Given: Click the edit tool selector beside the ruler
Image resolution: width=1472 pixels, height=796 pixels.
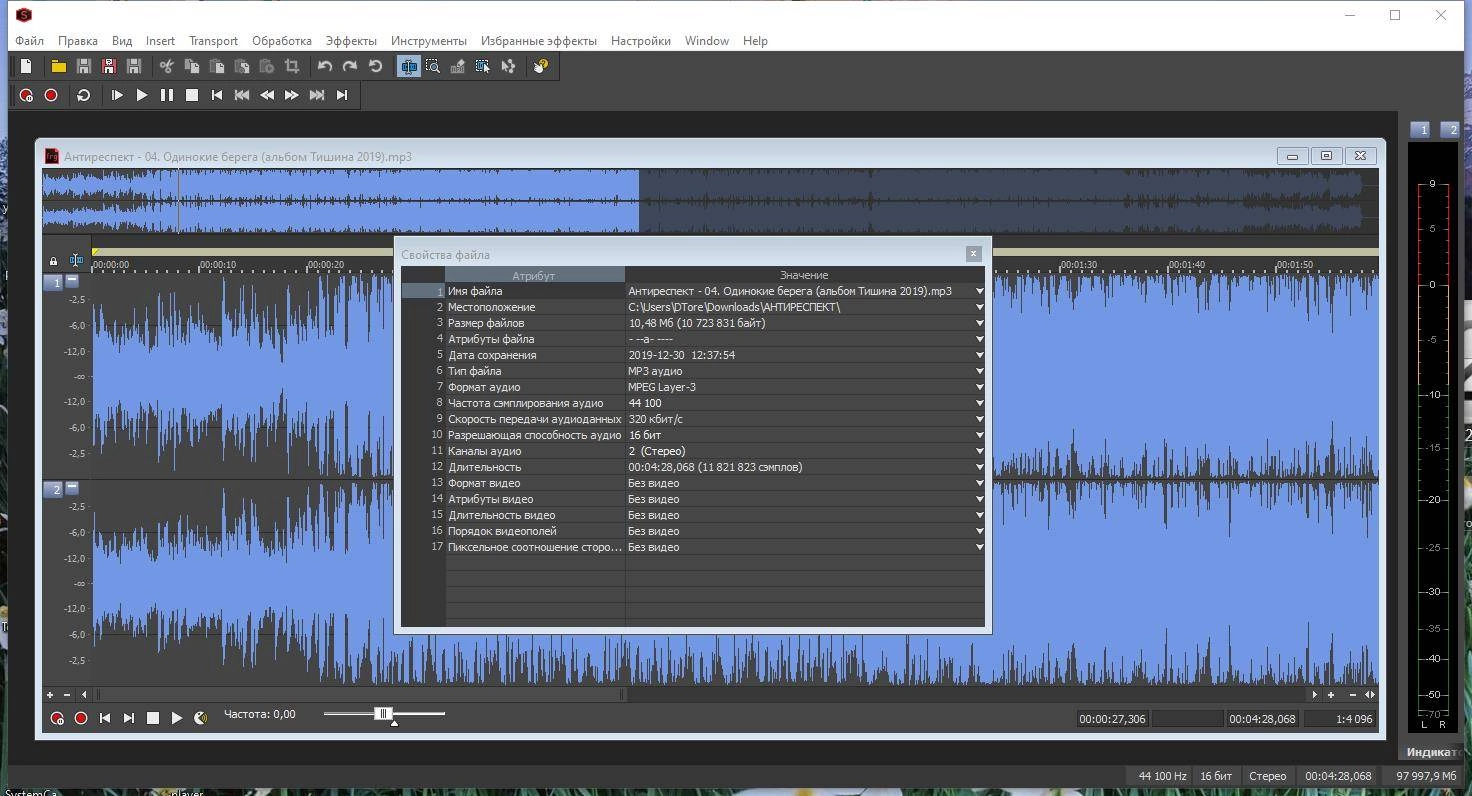Looking at the screenshot, I should pyautogui.click(x=76, y=261).
